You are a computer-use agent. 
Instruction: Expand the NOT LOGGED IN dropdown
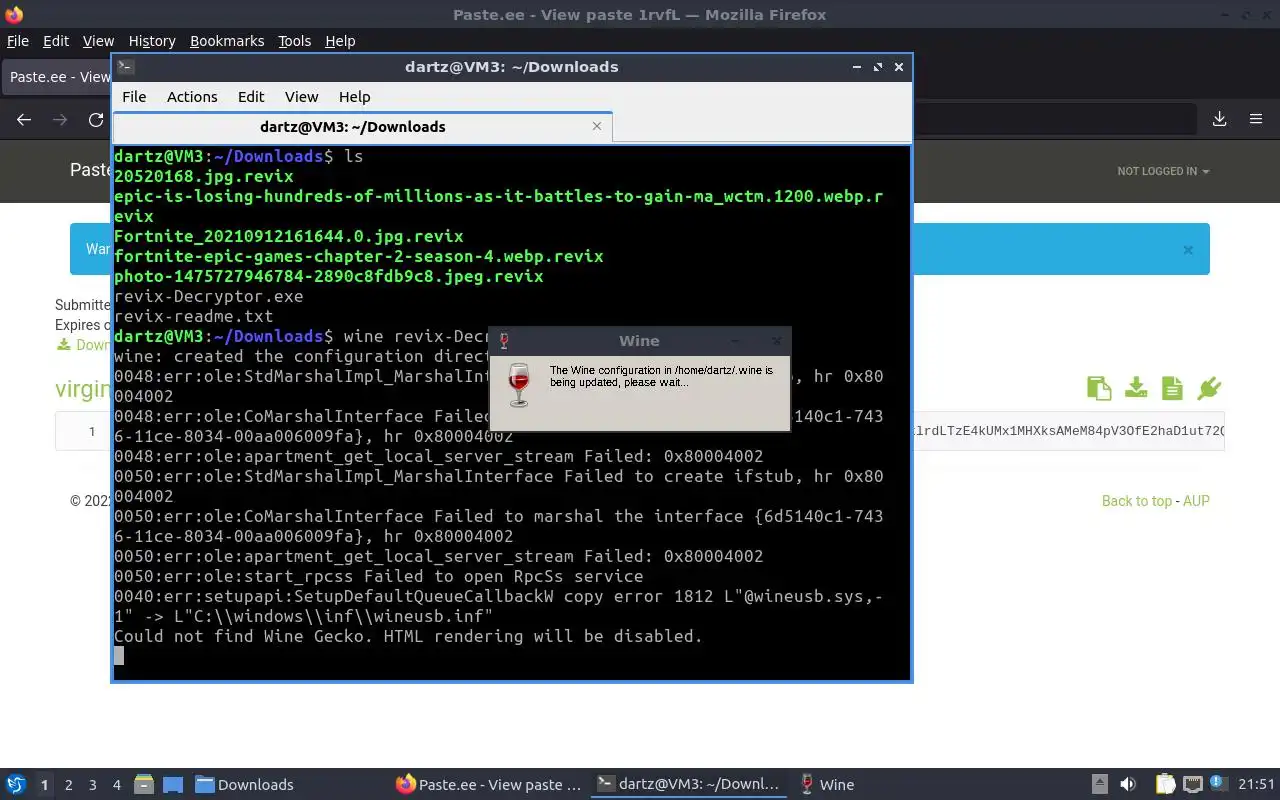click(1163, 171)
